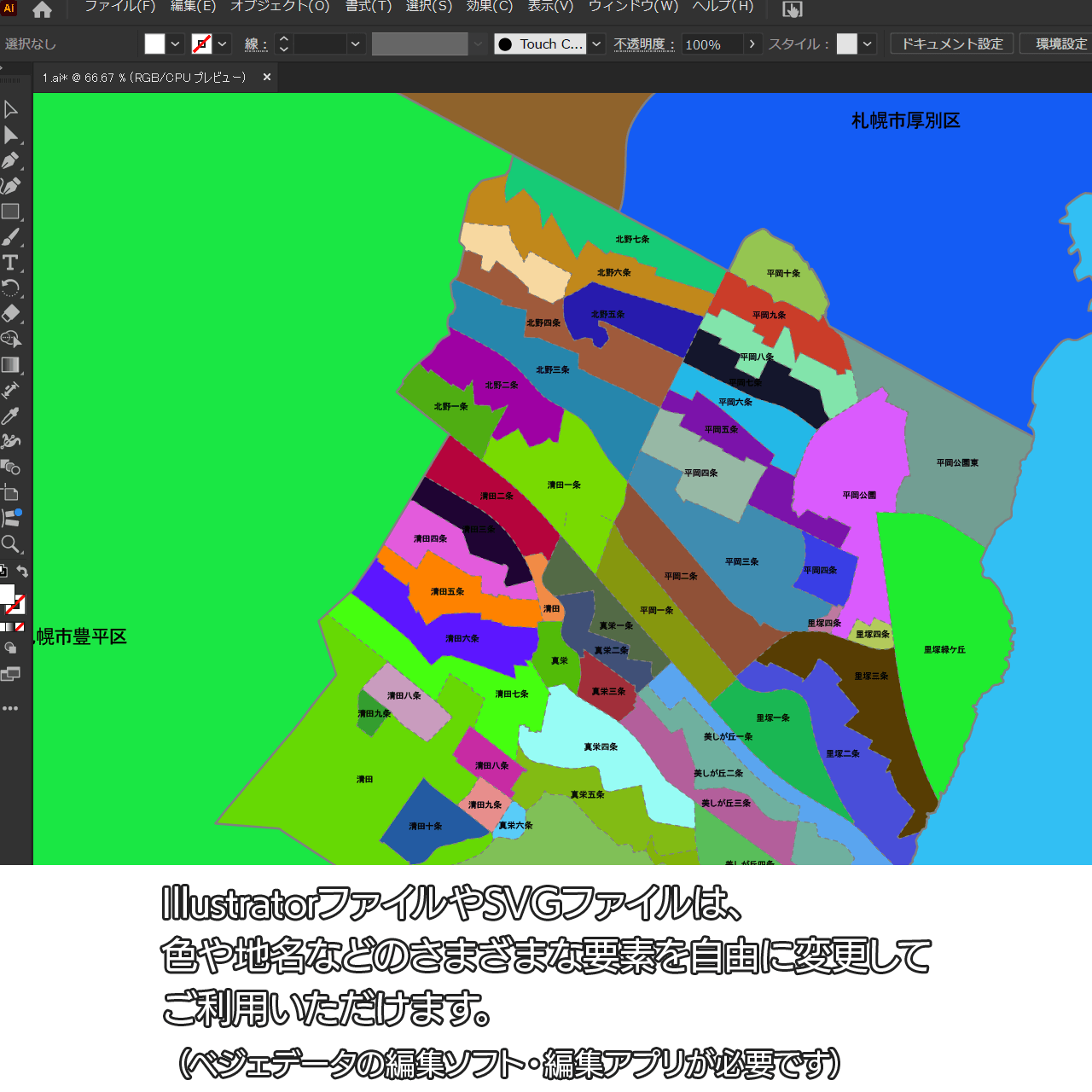Screen dimensions: 1092x1092
Task: Select the Selection tool arrow
Action: coord(11,109)
